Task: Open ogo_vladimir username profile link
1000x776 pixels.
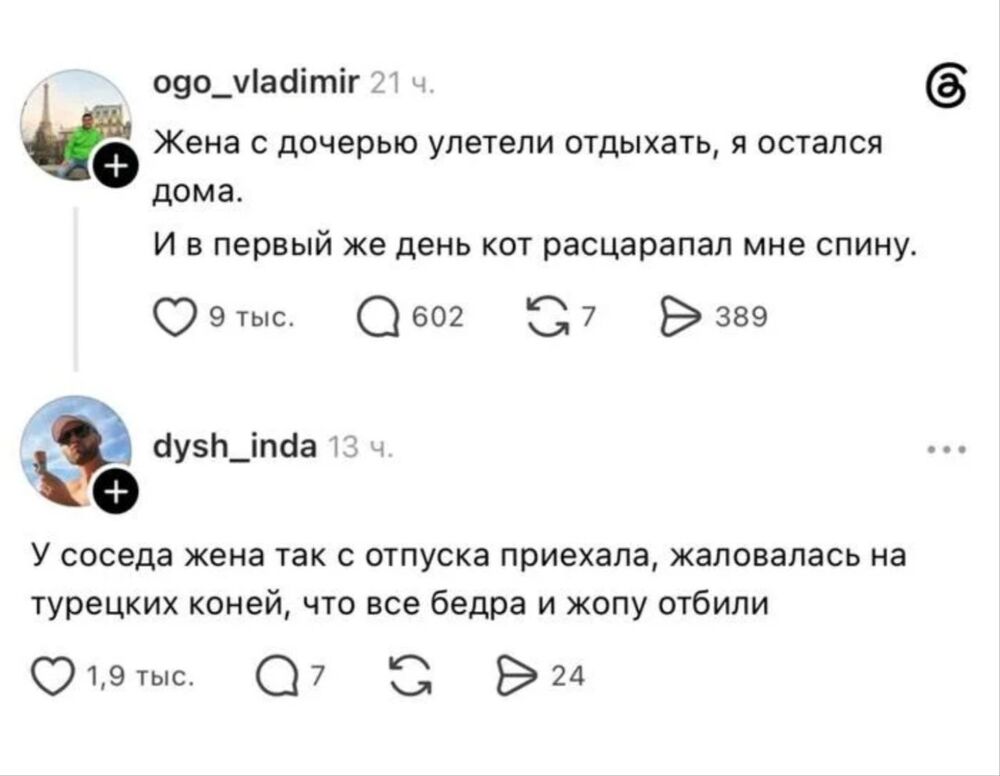Action: pyautogui.click(x=256, y=82)
